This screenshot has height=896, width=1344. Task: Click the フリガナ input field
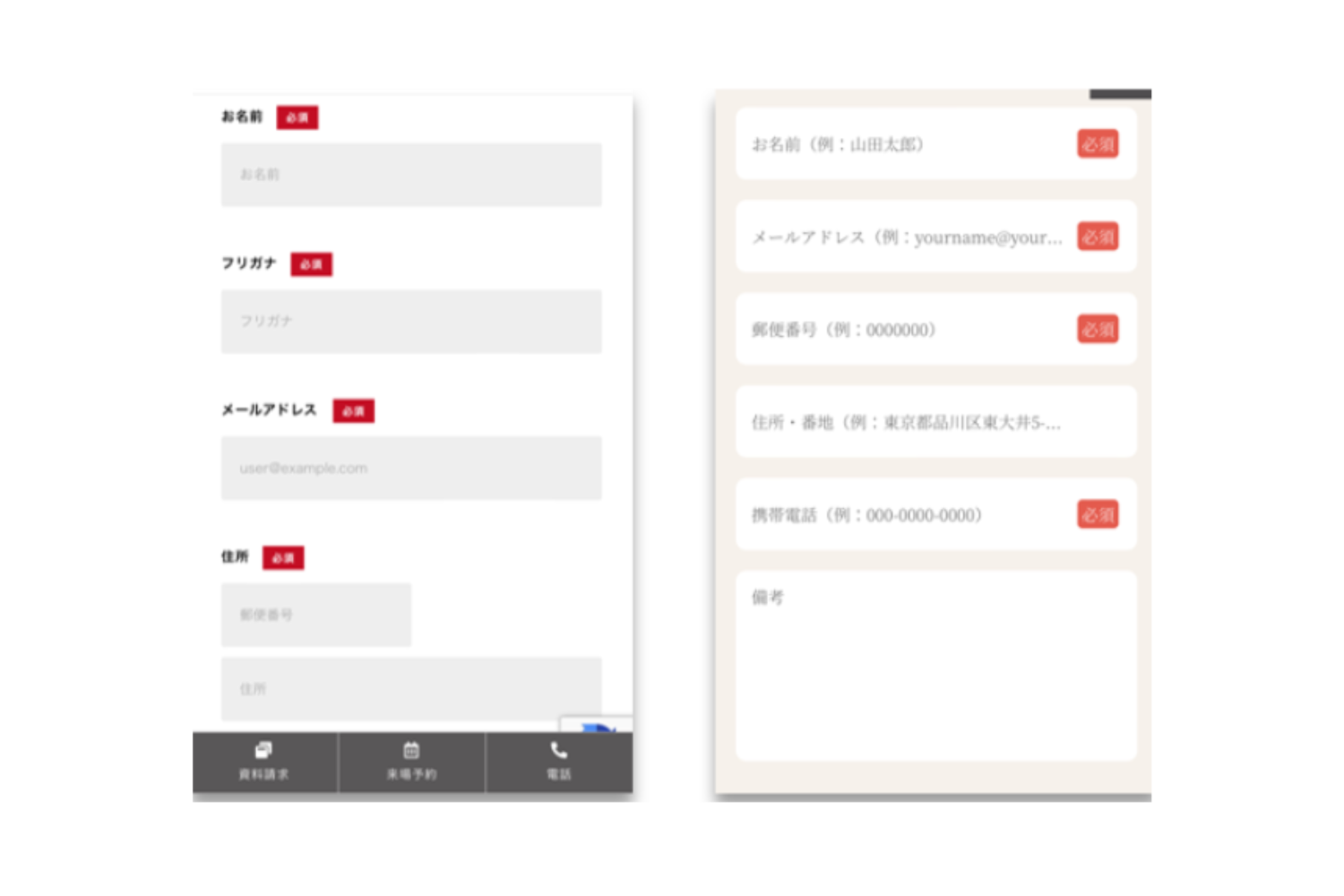coord(411,322)
